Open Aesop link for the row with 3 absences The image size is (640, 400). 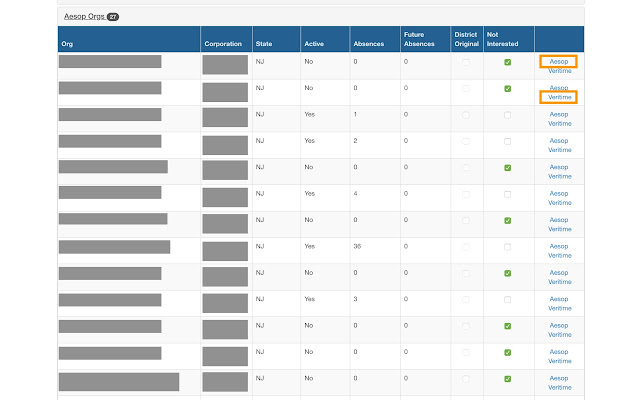click(x=559, y=299)
